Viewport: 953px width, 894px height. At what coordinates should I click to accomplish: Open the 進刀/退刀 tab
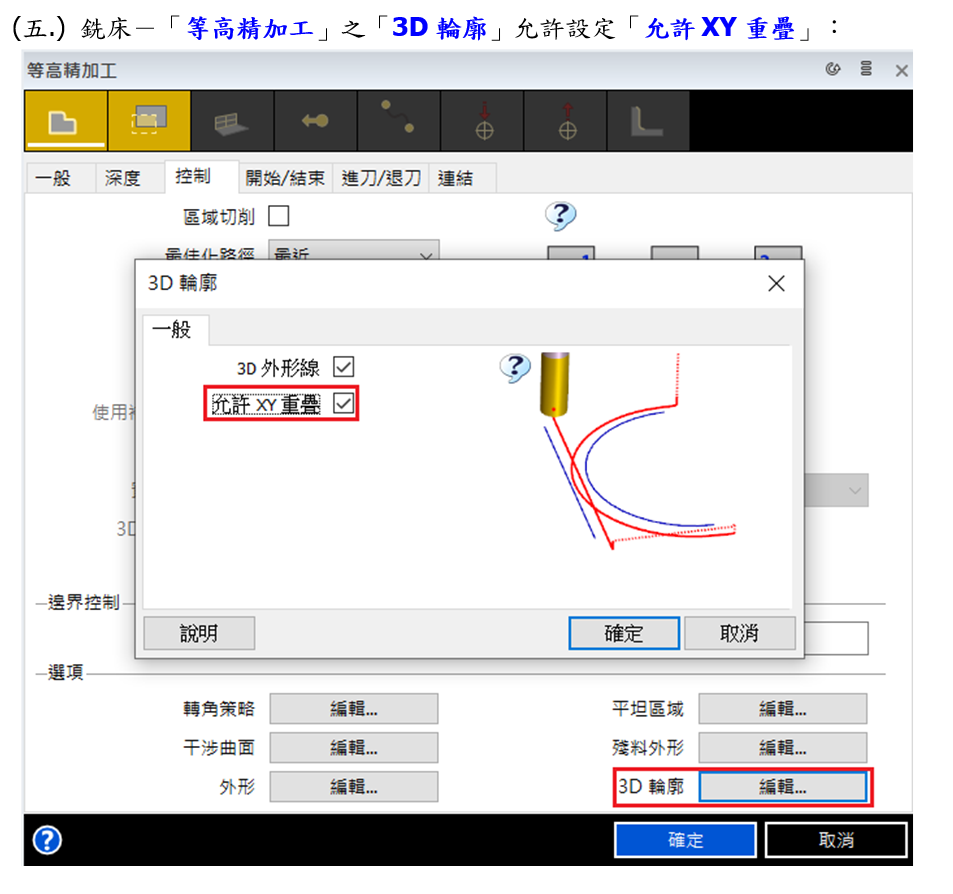(x=381, y=178)
